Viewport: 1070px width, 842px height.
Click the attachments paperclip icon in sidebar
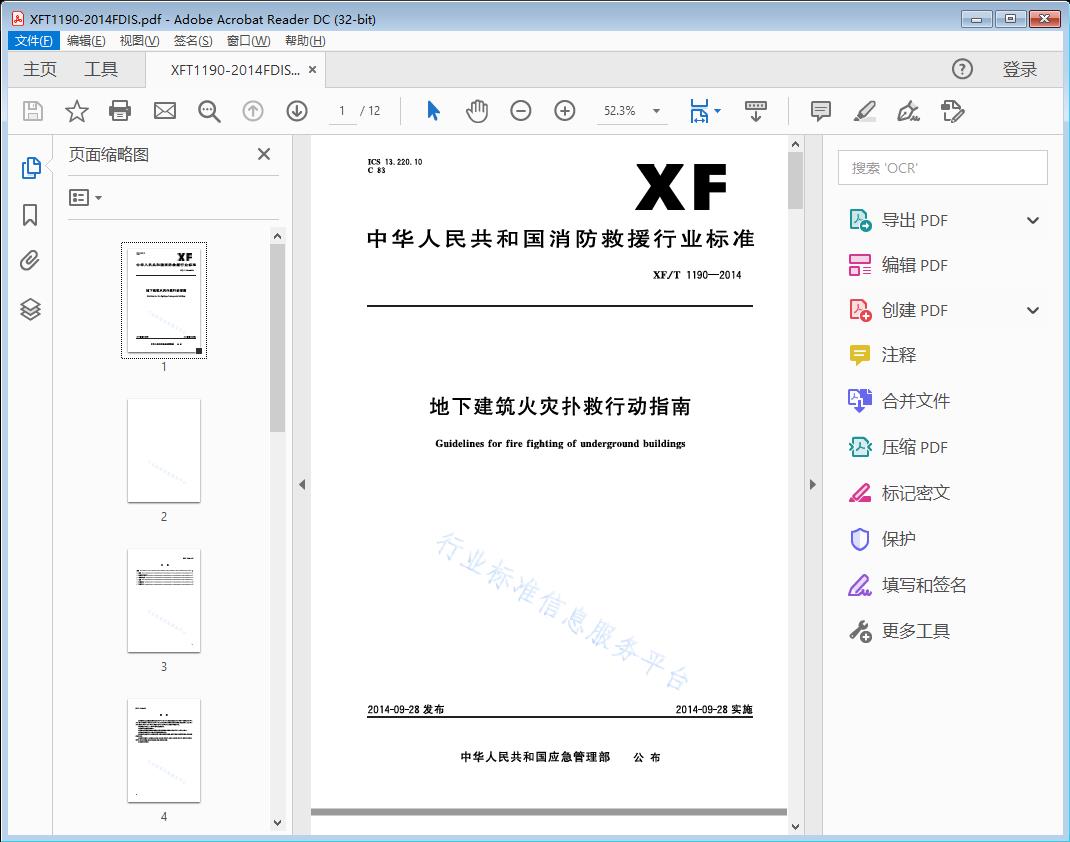(x=30, y=260)
